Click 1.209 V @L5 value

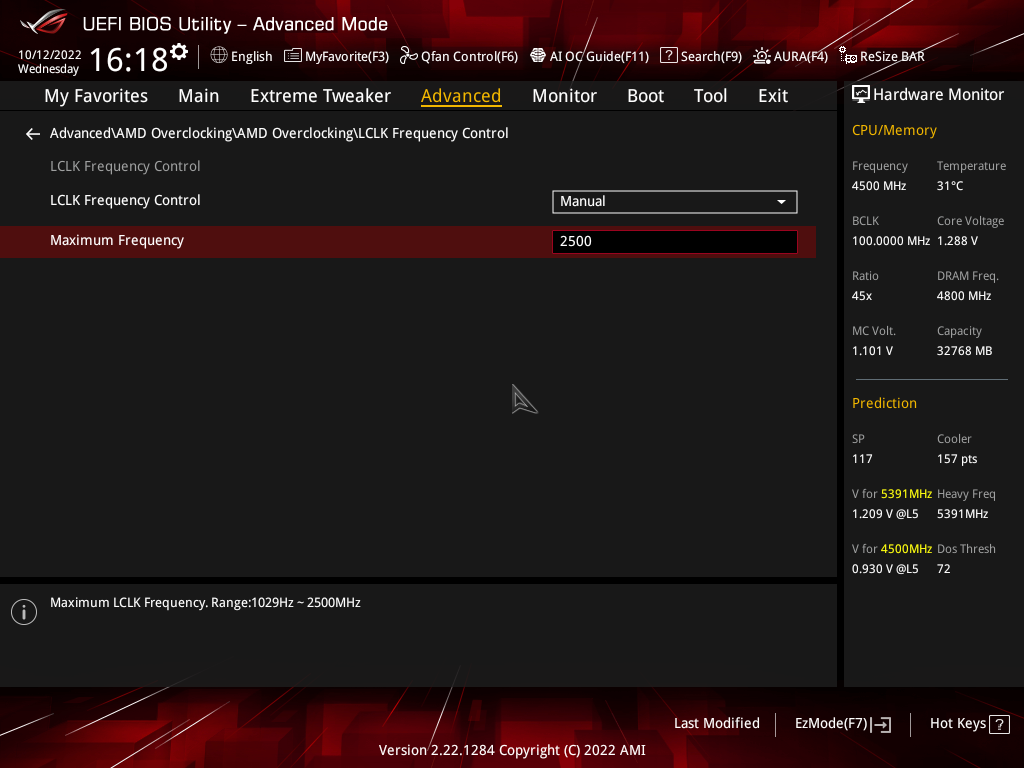point(885,514)
